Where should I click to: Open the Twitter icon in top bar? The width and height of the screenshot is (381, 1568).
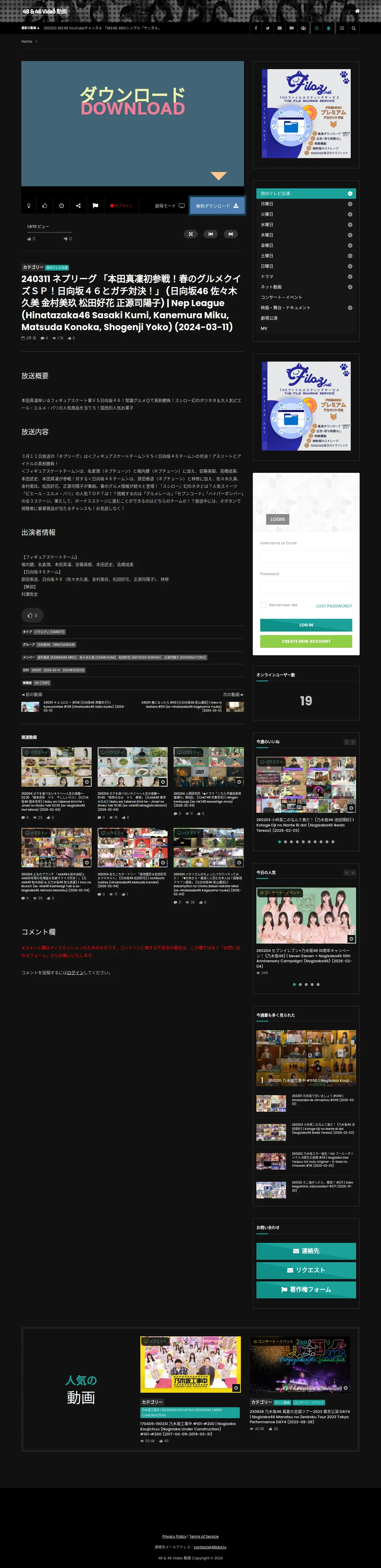(268, 28)
